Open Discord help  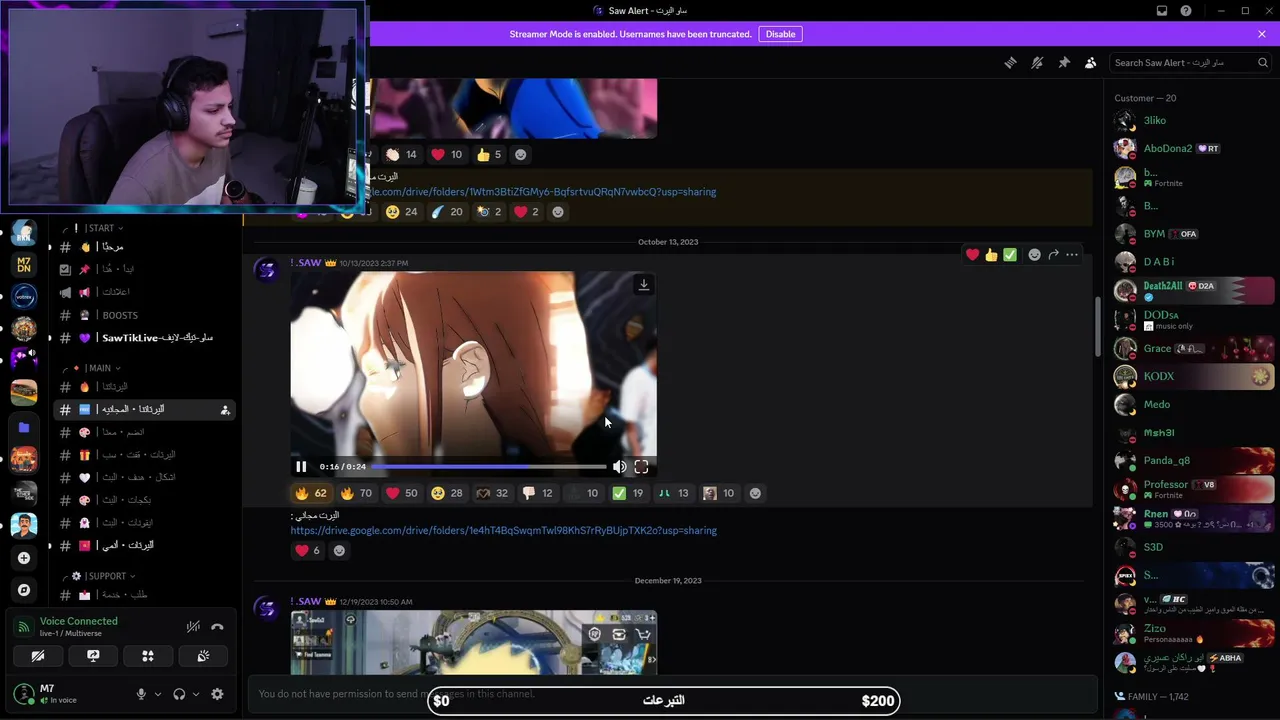[x=1186, y=11]
